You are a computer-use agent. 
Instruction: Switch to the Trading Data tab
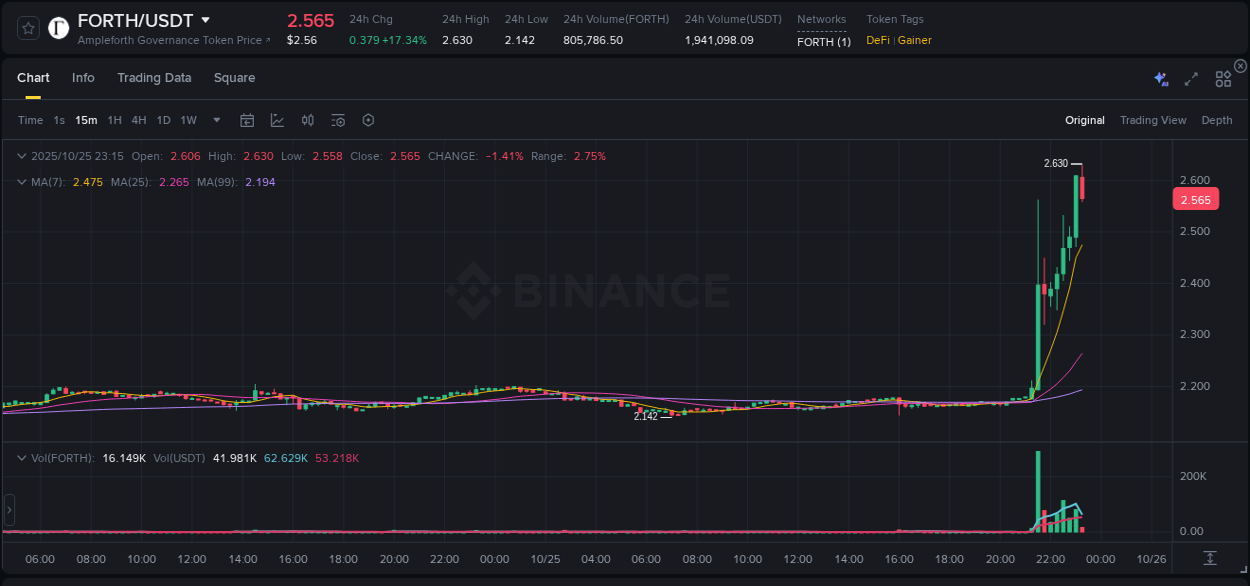click(x=154, y=77)
